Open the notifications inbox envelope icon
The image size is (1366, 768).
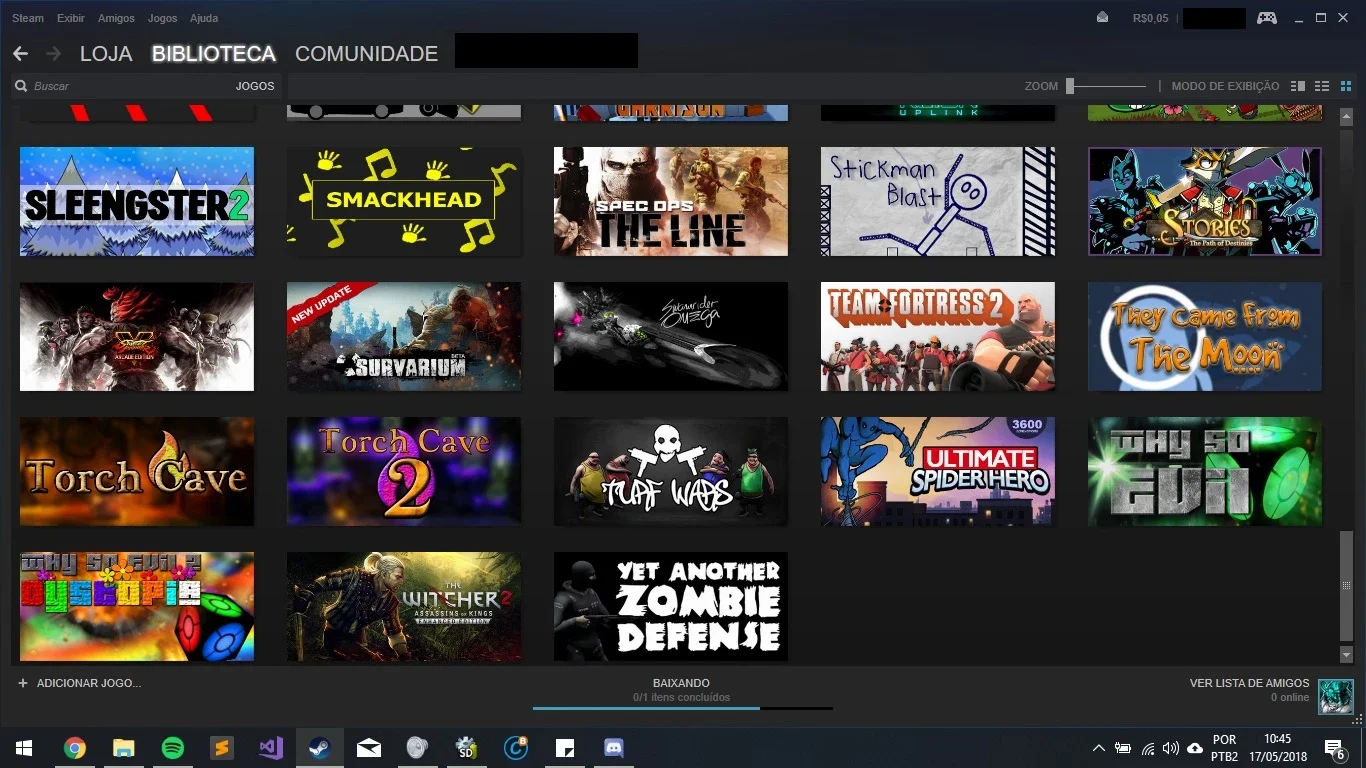click(1102, 17)
